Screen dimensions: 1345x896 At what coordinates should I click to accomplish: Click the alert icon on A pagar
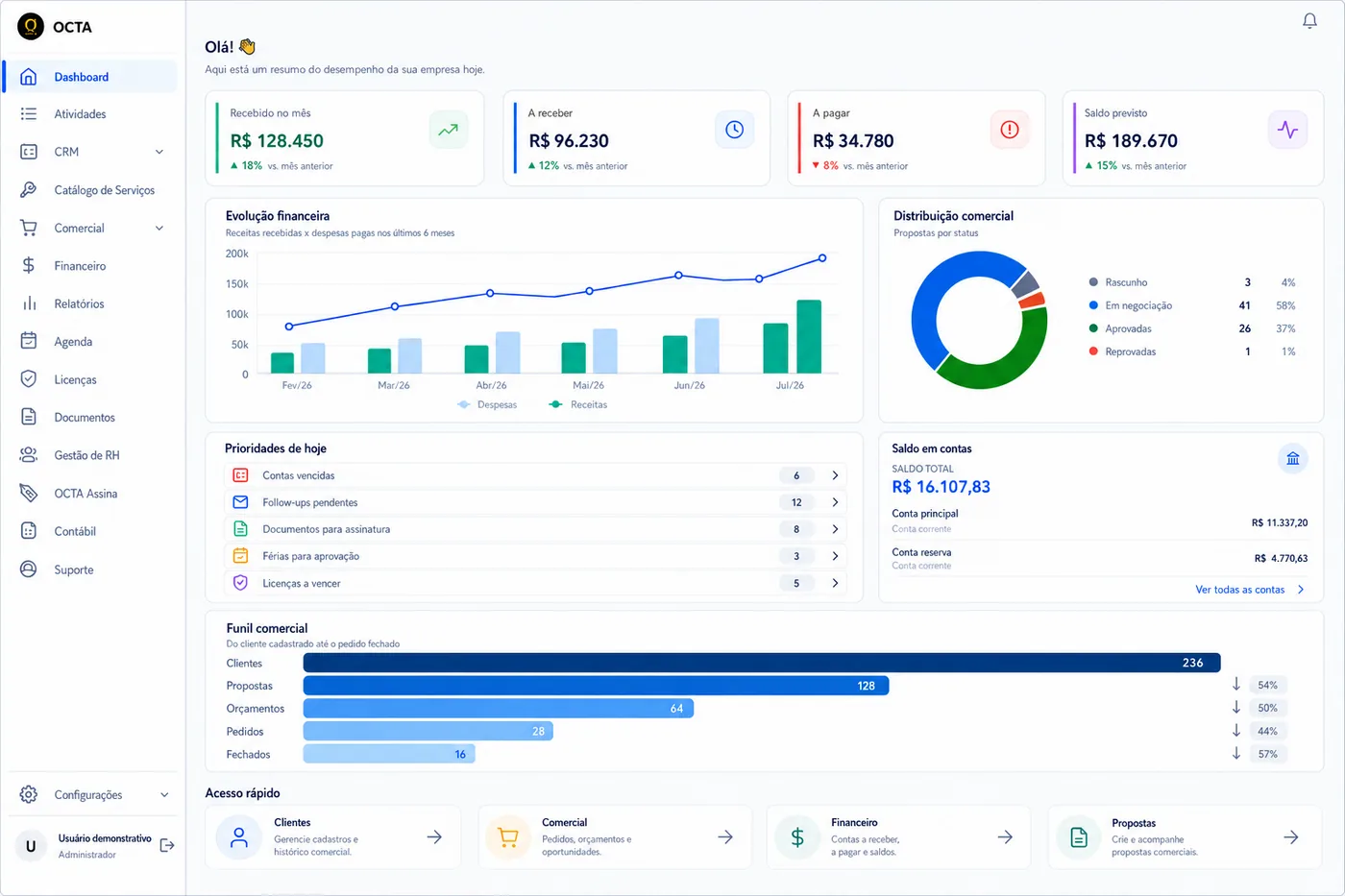click(1010, 130)
